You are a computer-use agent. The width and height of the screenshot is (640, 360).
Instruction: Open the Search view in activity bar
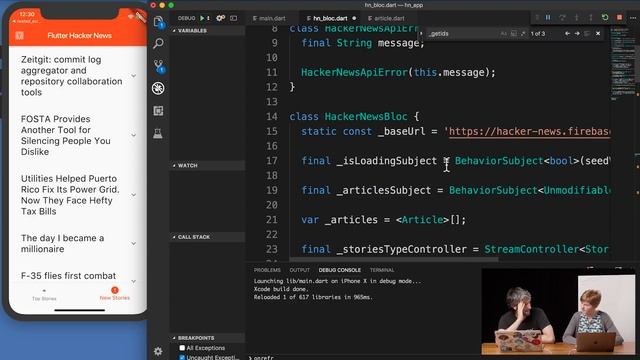158,43
